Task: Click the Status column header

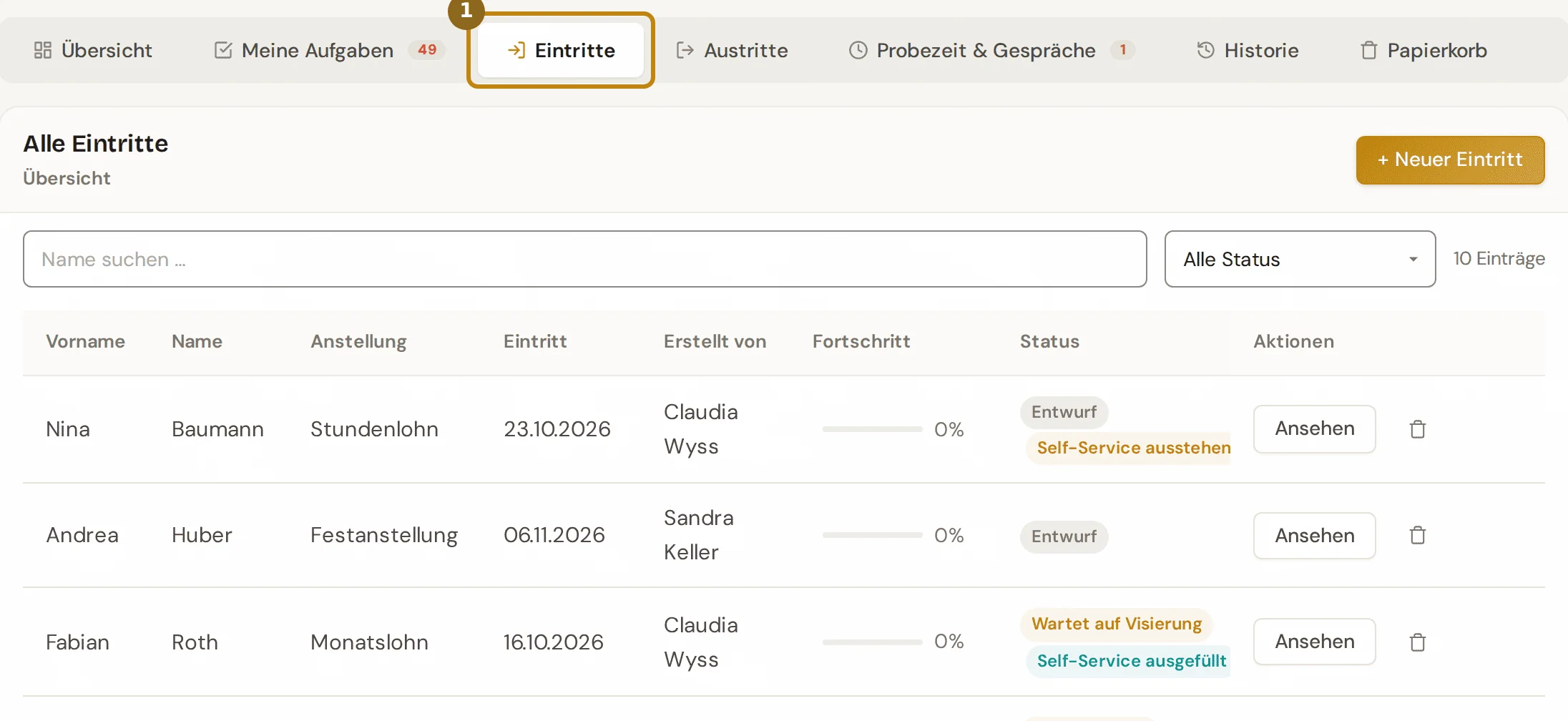Action: (1049, 341)
